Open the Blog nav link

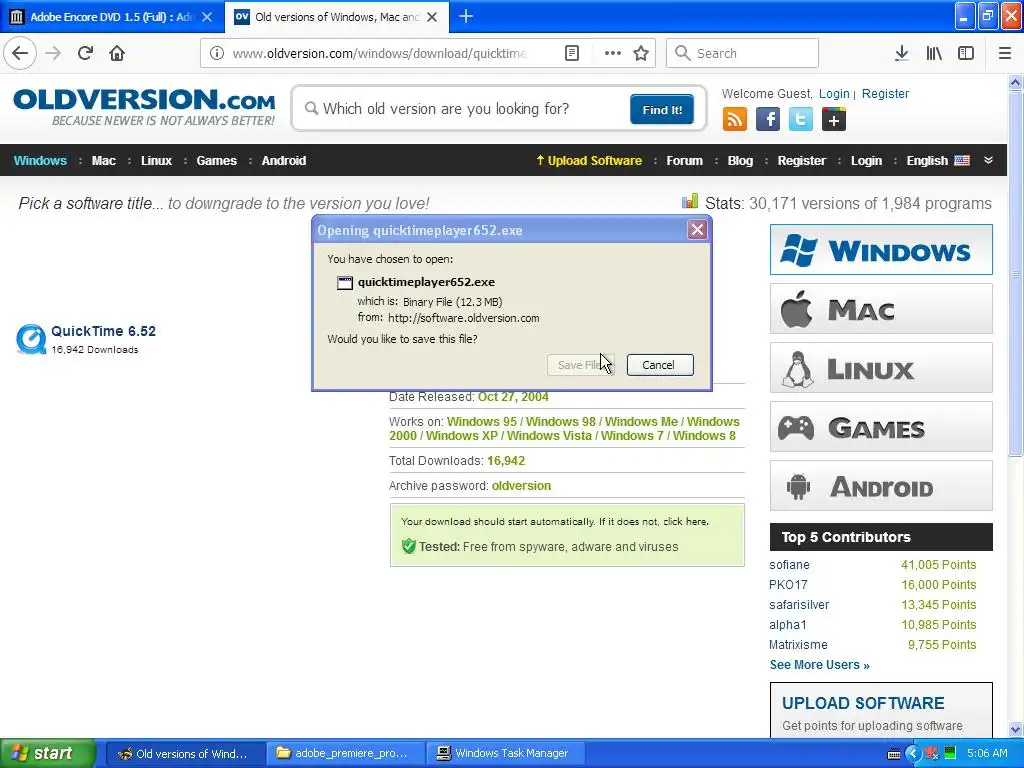pyautogui.click(x=740, y=161)
